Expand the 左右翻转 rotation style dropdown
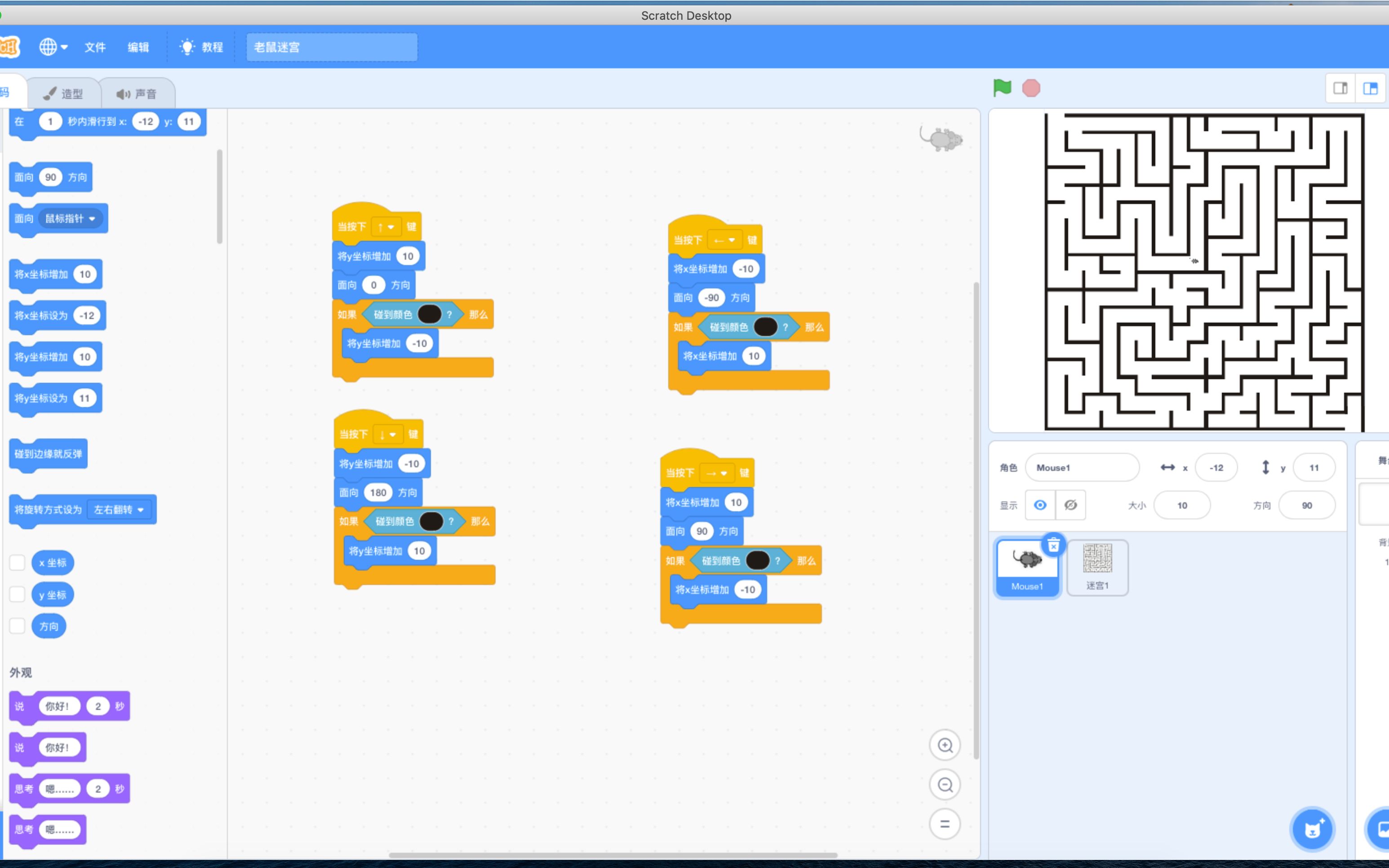The width and height of the screenshot is (1389, 868). pos(120,509)
